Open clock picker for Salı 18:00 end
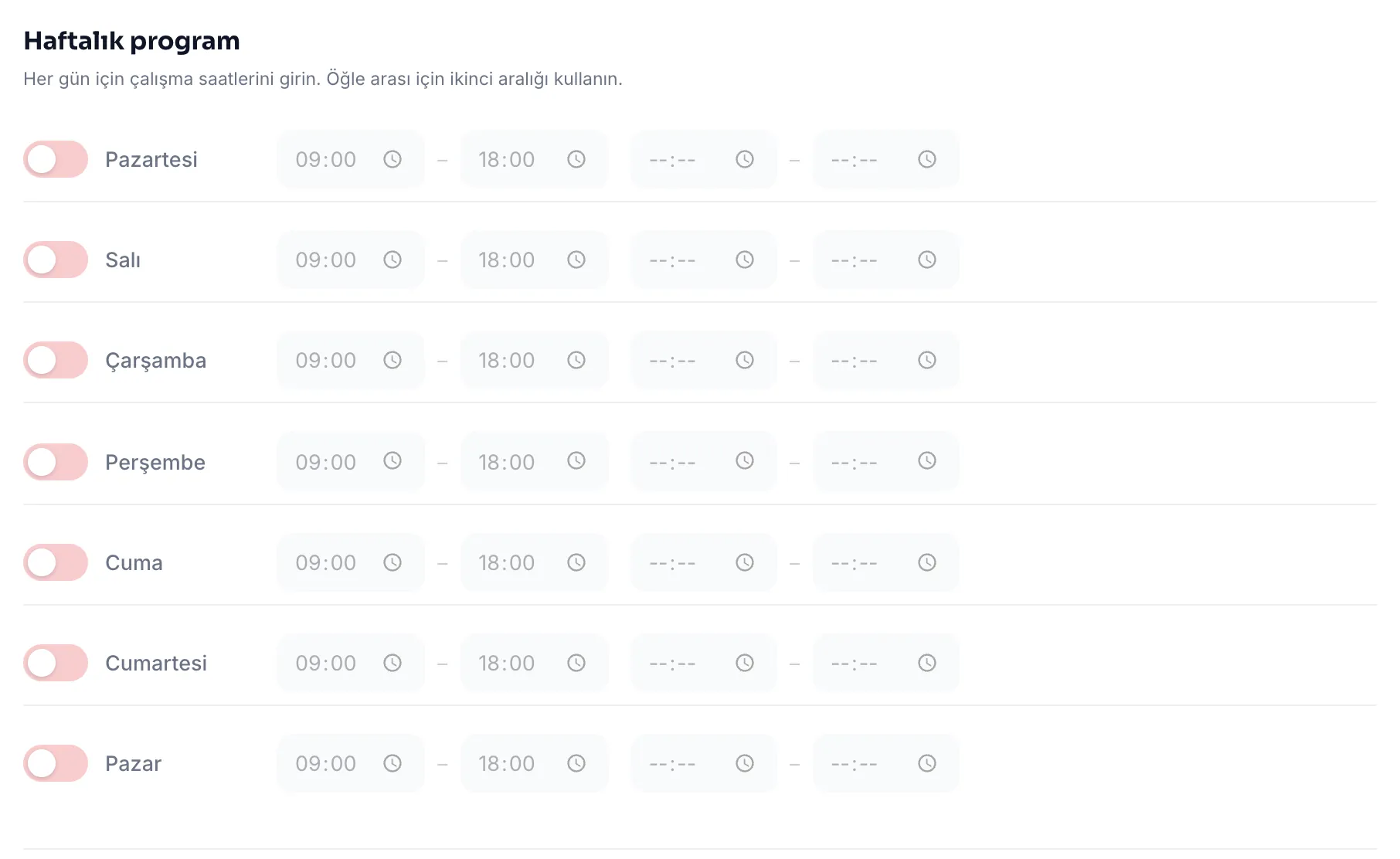Screen dimensions: 1400x859 pyautogui.click(x=576, y=260)
